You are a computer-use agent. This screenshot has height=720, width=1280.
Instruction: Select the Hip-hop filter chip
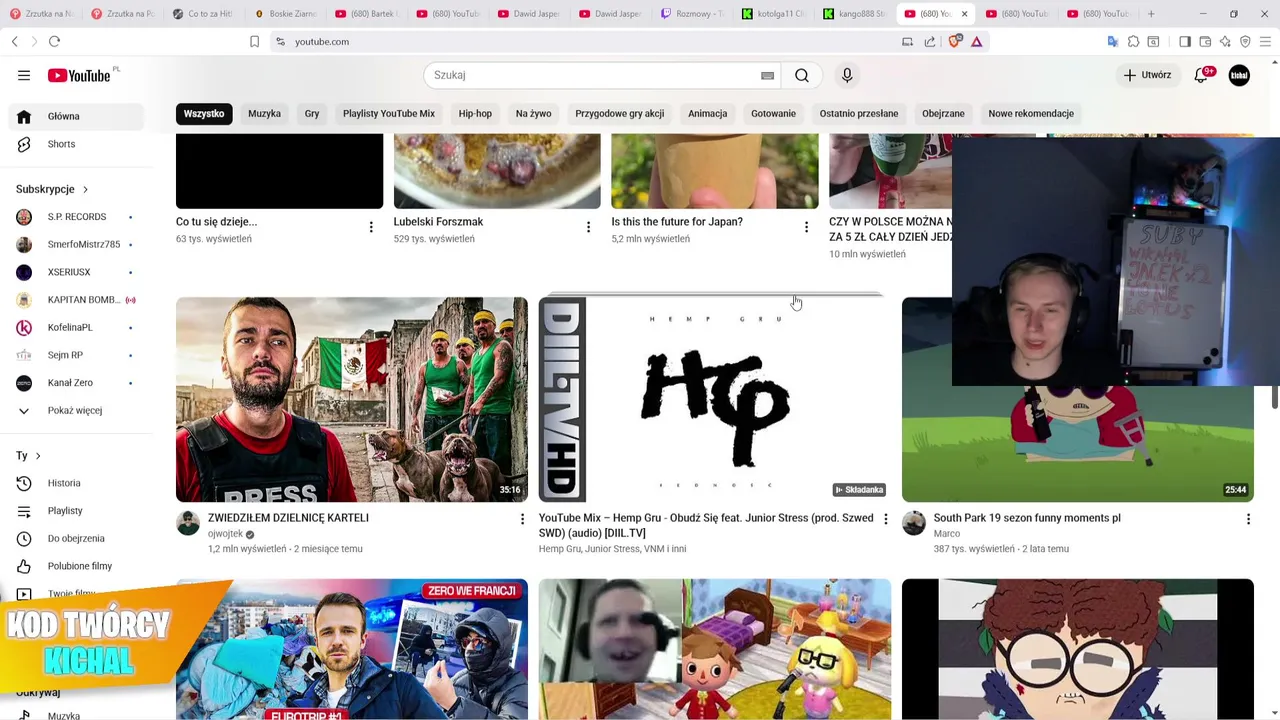click(x=475, y=113)
